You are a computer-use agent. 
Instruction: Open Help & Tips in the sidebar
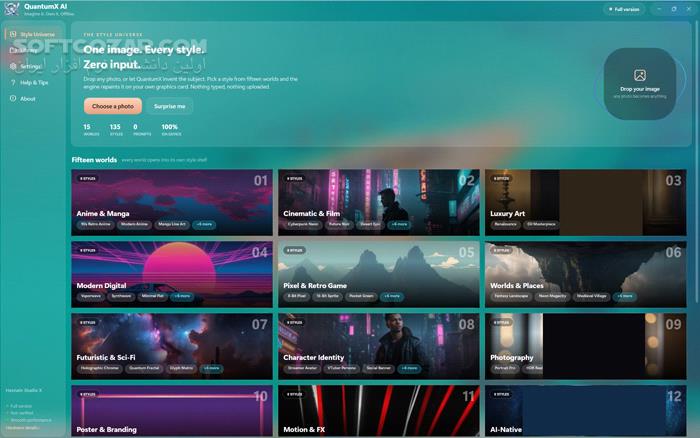[x=33, y=82]
